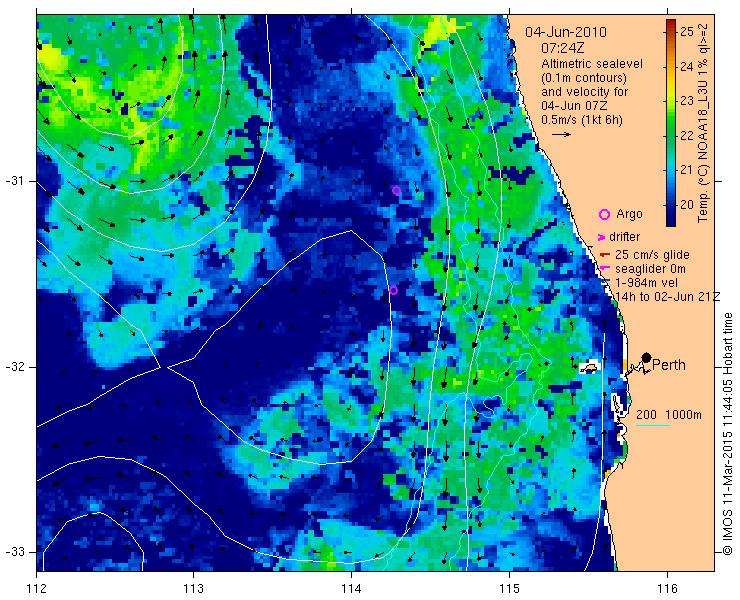Click the Perth black dot marker
This screenshot has width=740, height=600.
647,358
